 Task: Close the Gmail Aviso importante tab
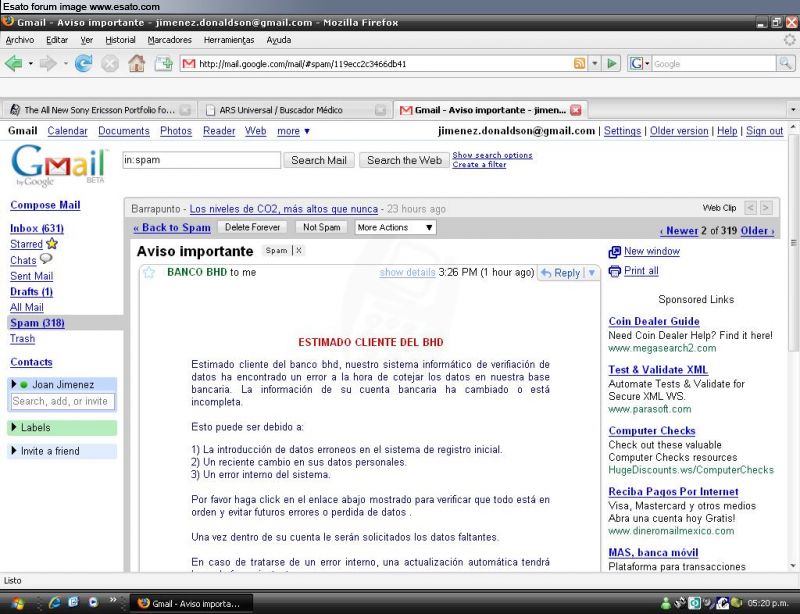pos(576,110)
